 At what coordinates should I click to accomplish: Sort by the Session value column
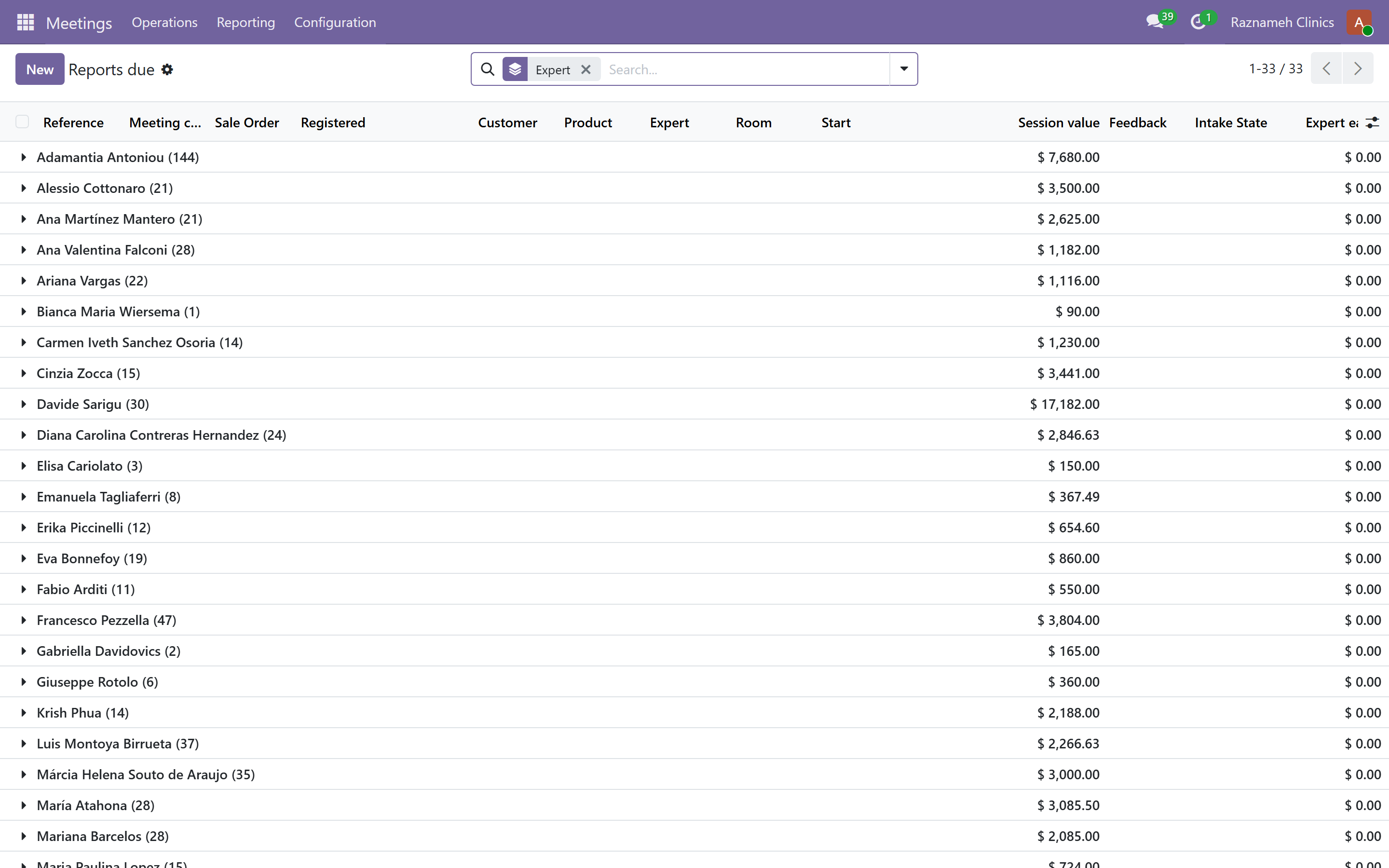tap(1059, 122)
